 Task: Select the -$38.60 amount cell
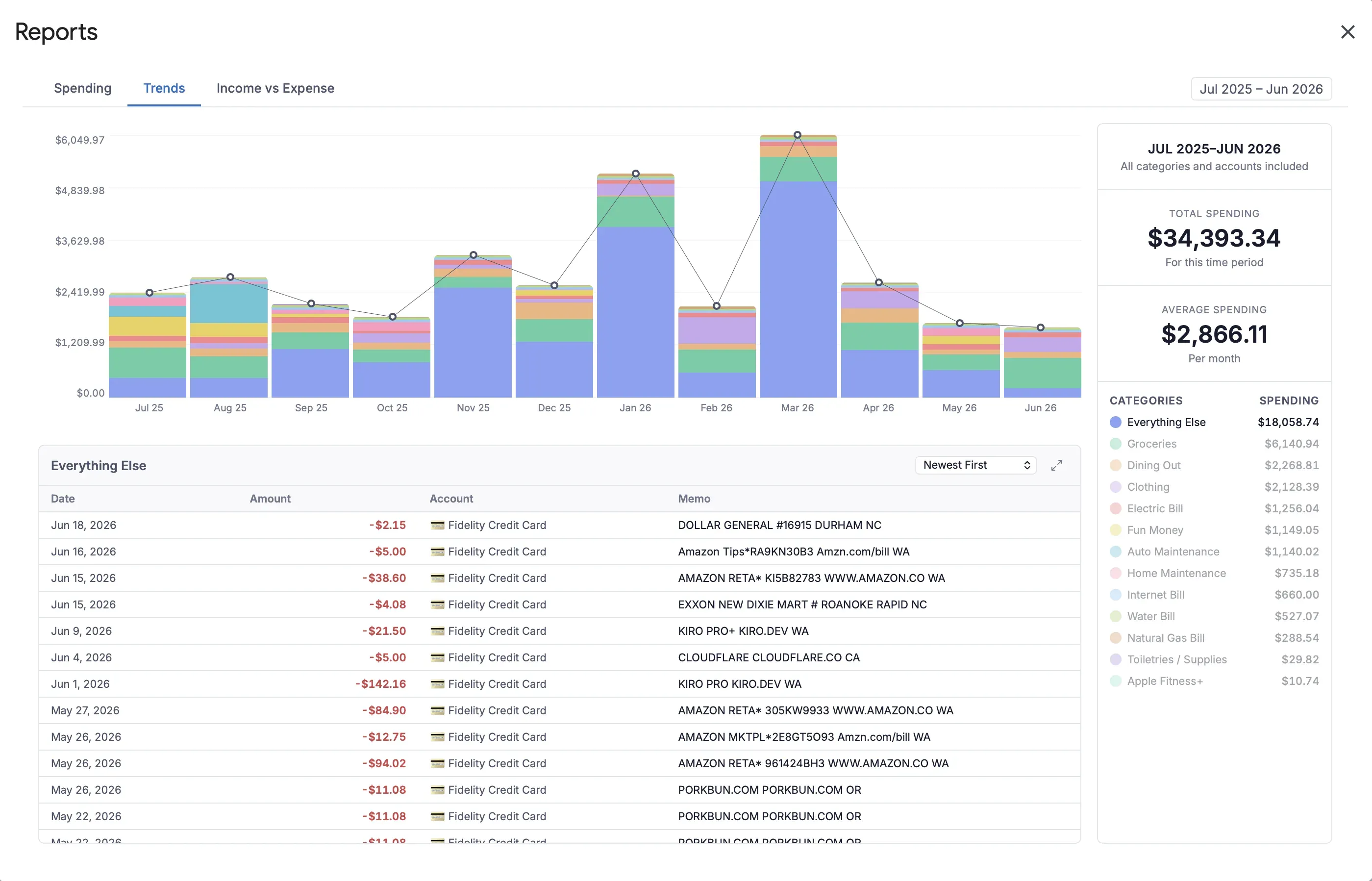coord(384,578)
